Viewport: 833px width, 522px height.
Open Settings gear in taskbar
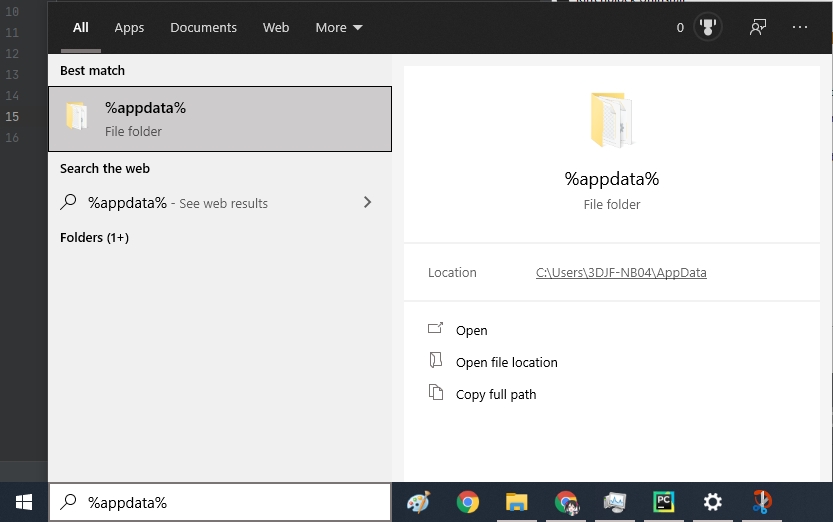point(712,502)
